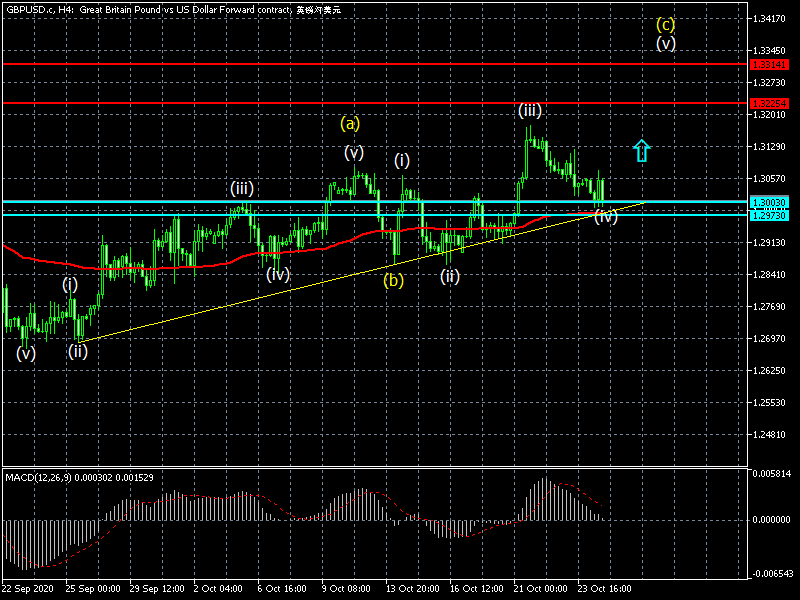Click the 1.28410 price axis label
Screen dimensions: 800x600
point(769,275)
